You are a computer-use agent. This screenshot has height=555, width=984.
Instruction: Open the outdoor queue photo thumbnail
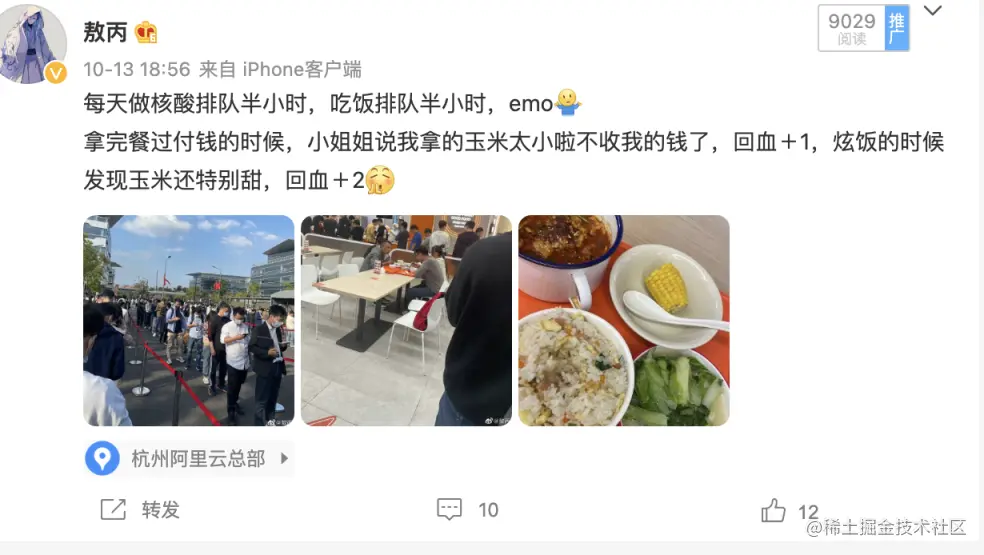(189, 321)
